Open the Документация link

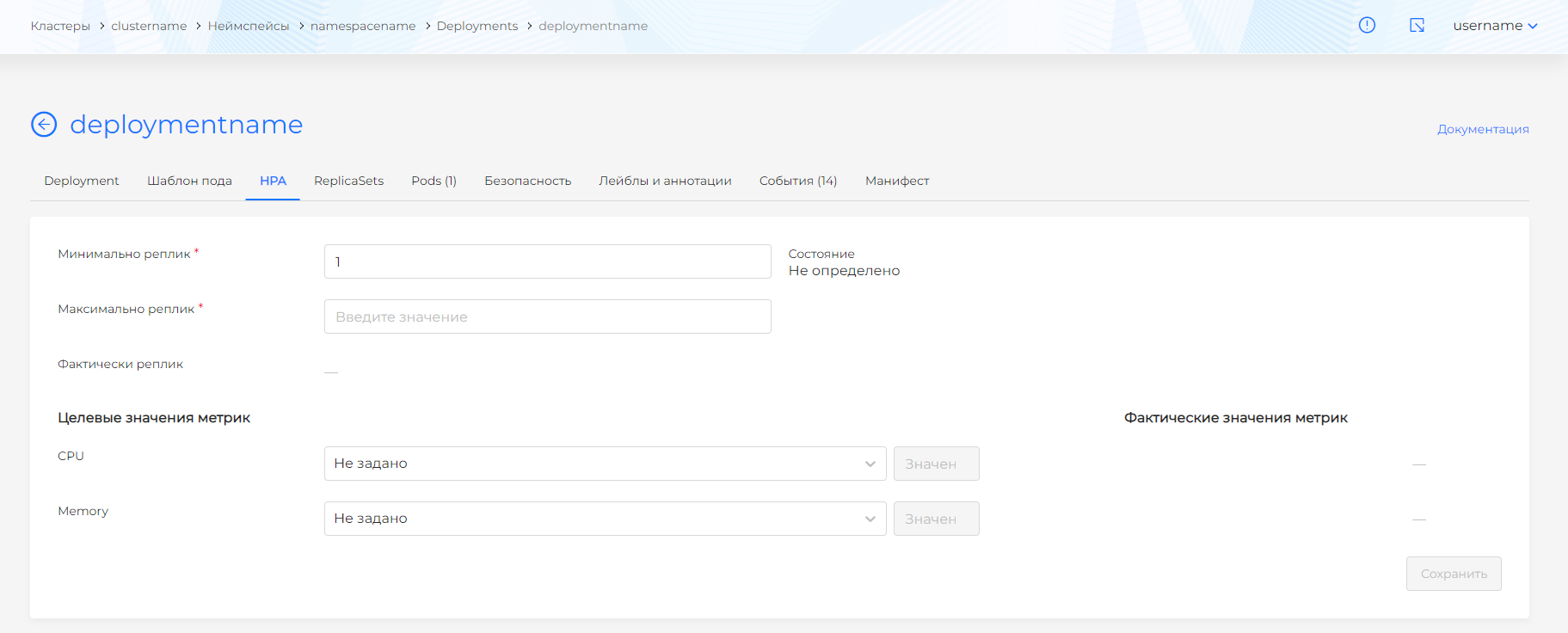(x=1483, y=129)
